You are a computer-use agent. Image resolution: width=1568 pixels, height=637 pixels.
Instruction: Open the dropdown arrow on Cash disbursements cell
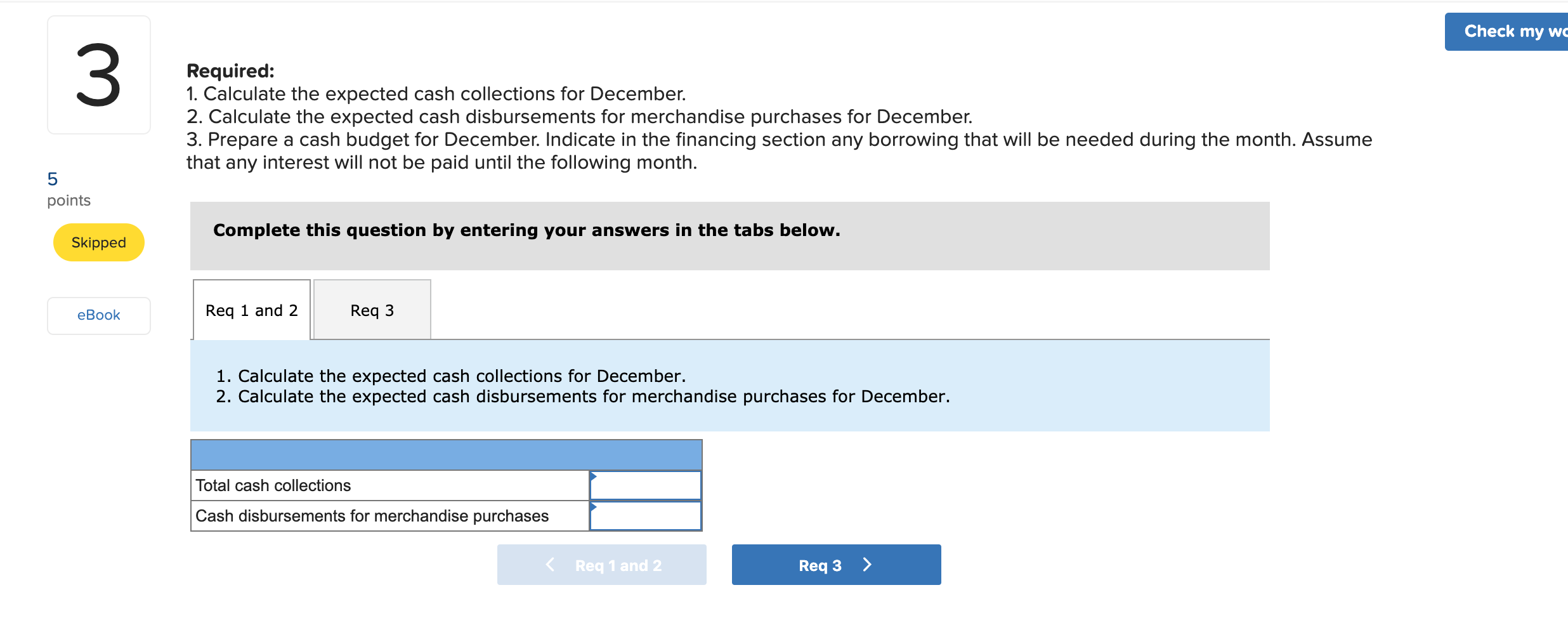point(594,506)
